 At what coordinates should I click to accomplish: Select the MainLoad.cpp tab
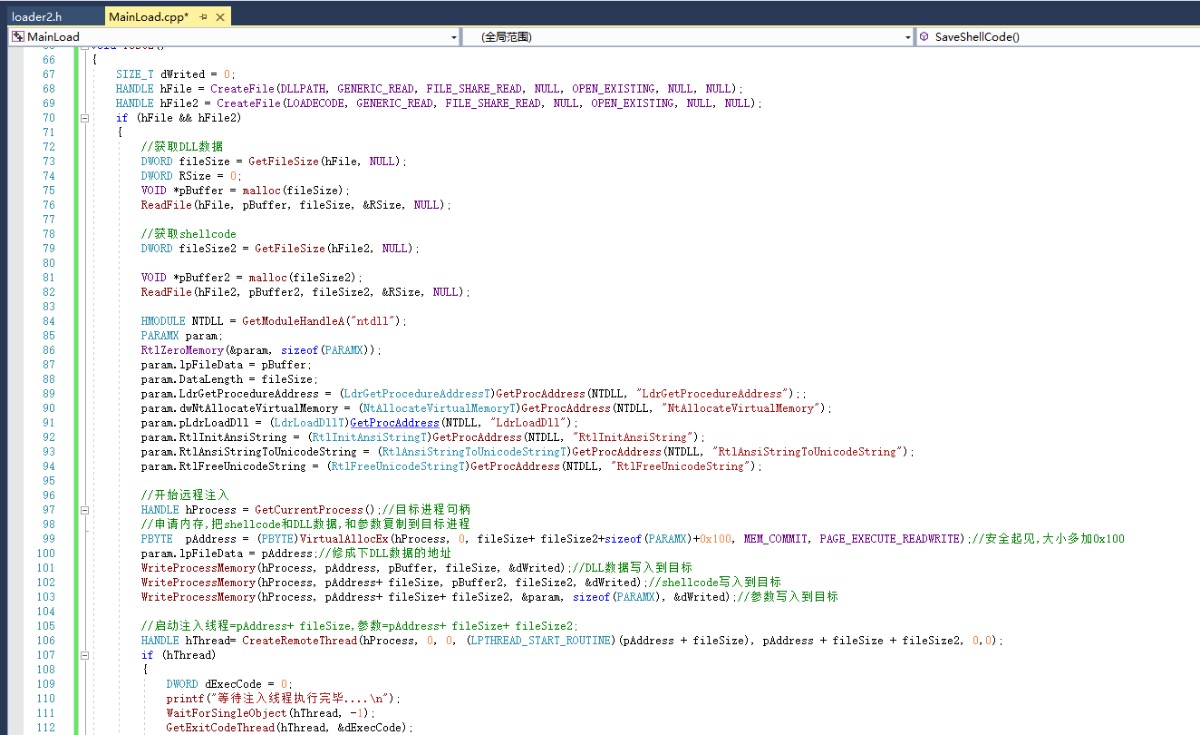[x=149, y=17]
